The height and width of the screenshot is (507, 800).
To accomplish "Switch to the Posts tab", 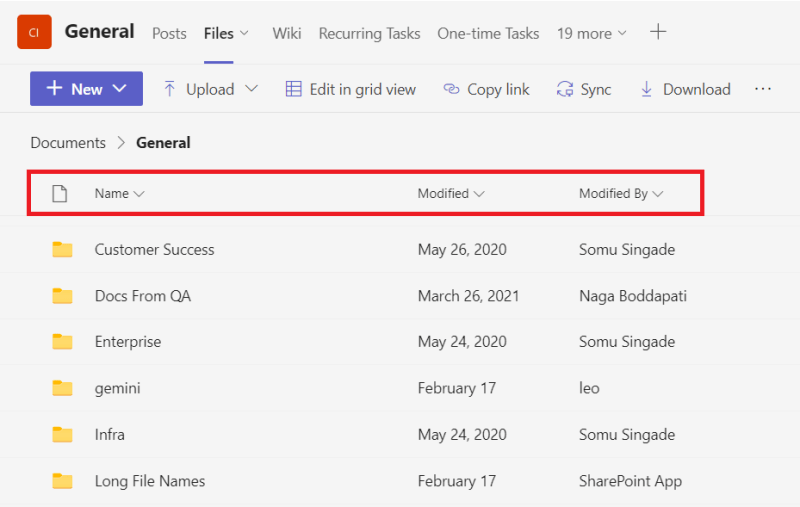I will (x=169, y=33).
